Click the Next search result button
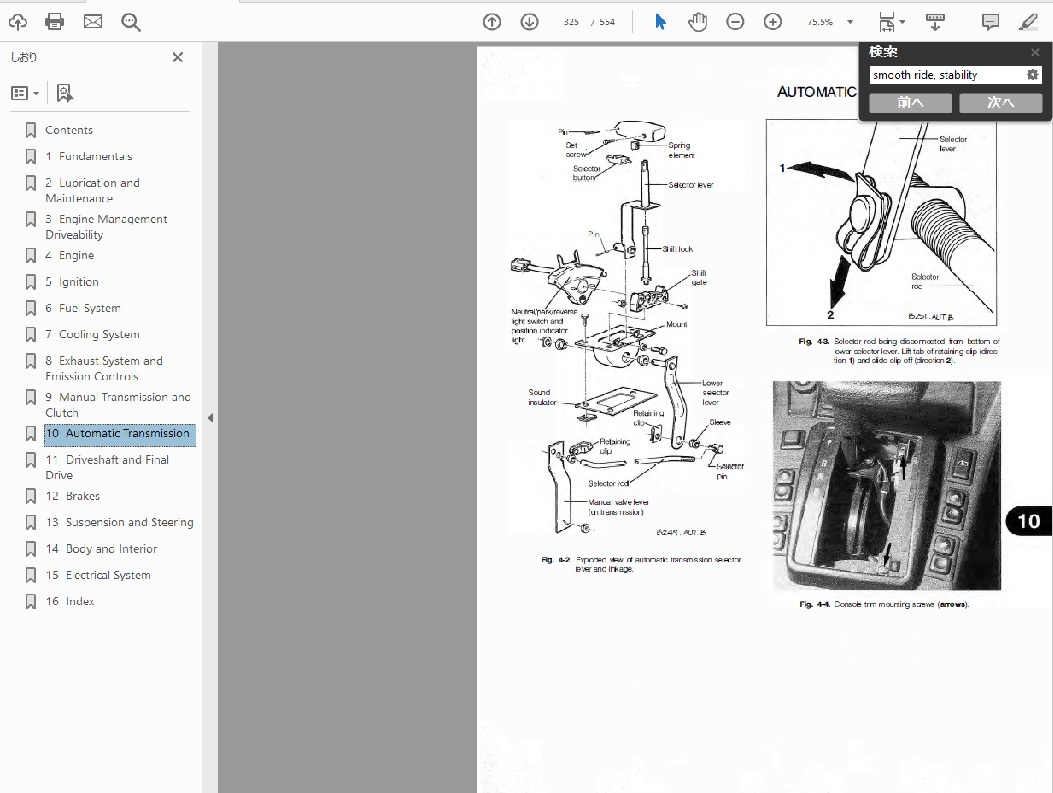 tap(1000, 102)
